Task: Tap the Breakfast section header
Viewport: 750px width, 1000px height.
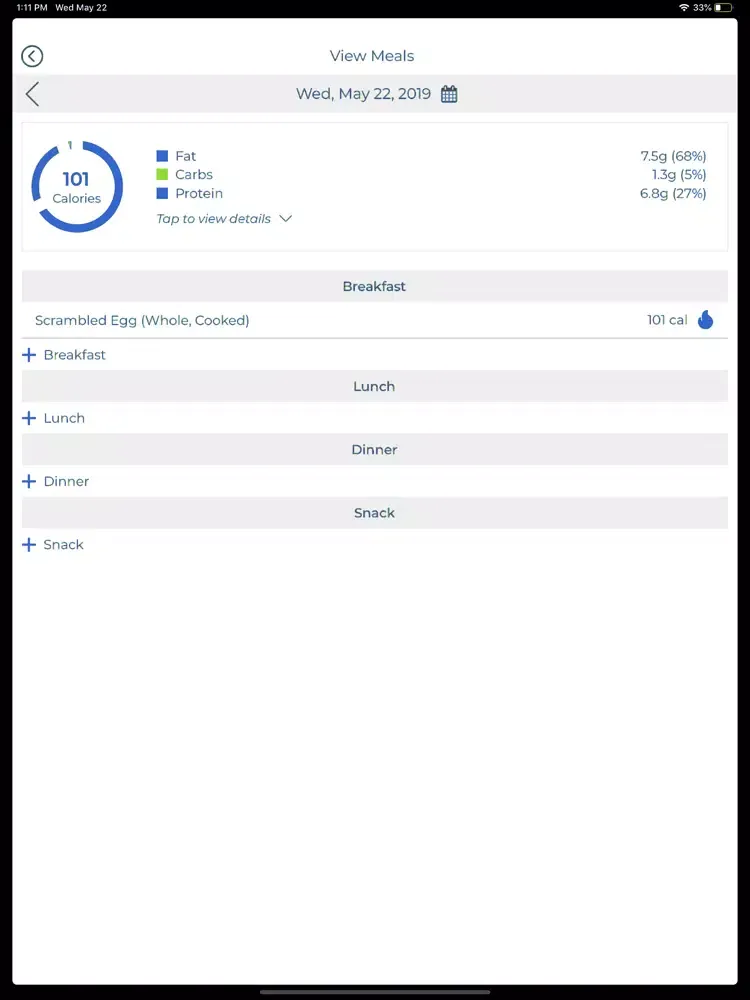Action: click(x=374, y=286)
